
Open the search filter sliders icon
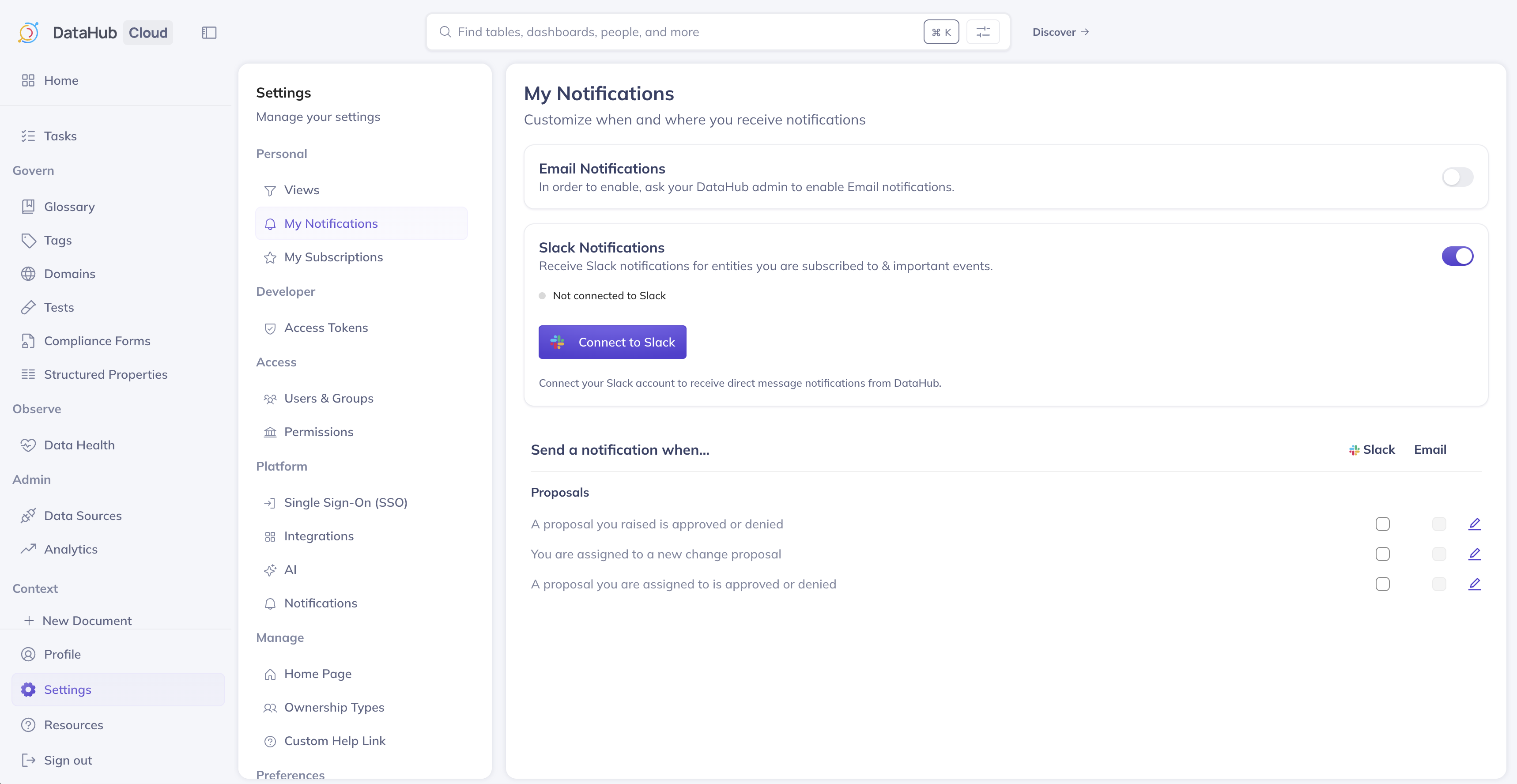[x=983, y=32]
